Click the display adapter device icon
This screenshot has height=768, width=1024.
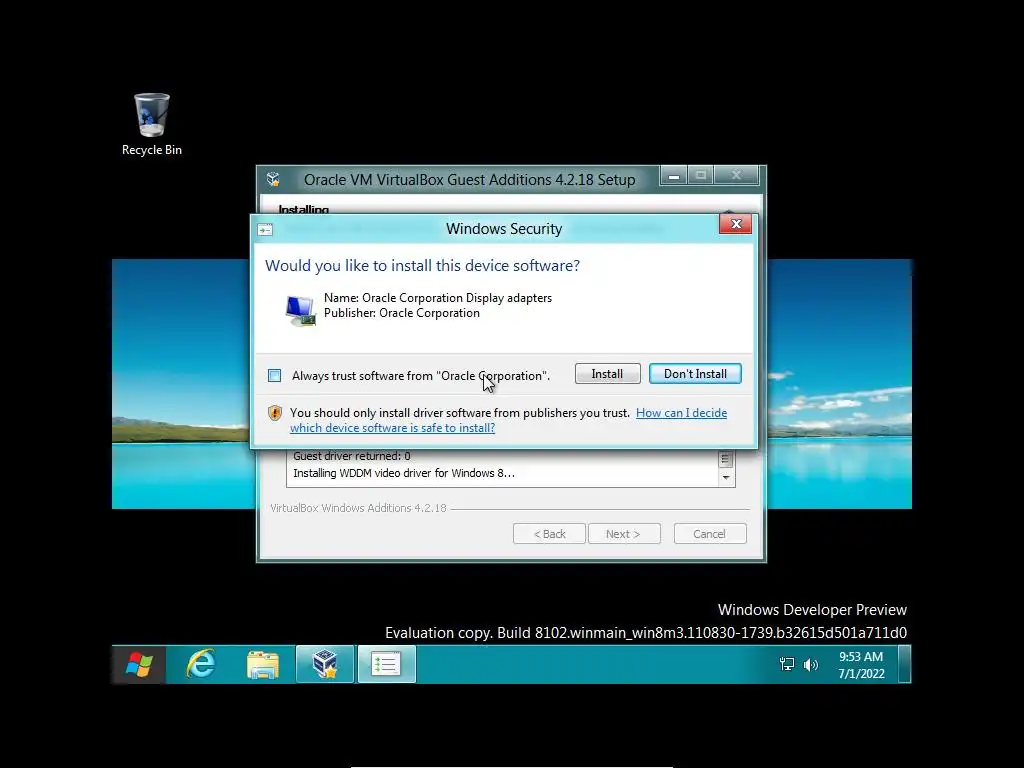pos(300,310)
